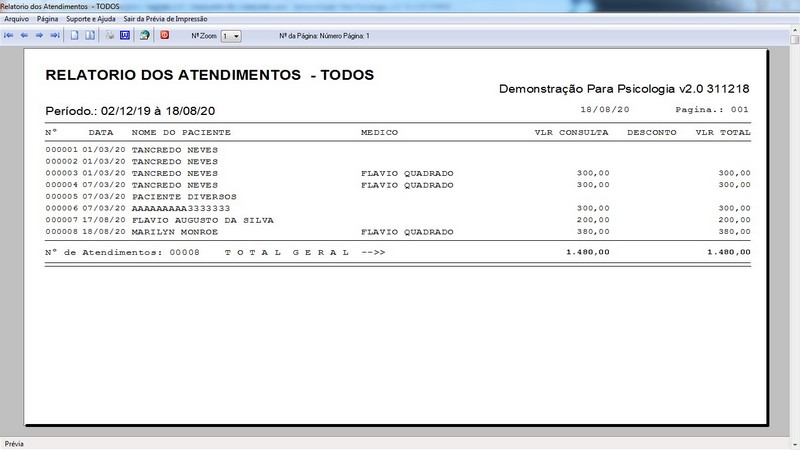Image resolution: width=800 pixels, height=450 pixels.
Task: Click the 1.480,00 grand total under VLR TOTAL
Action: (729, 252)
